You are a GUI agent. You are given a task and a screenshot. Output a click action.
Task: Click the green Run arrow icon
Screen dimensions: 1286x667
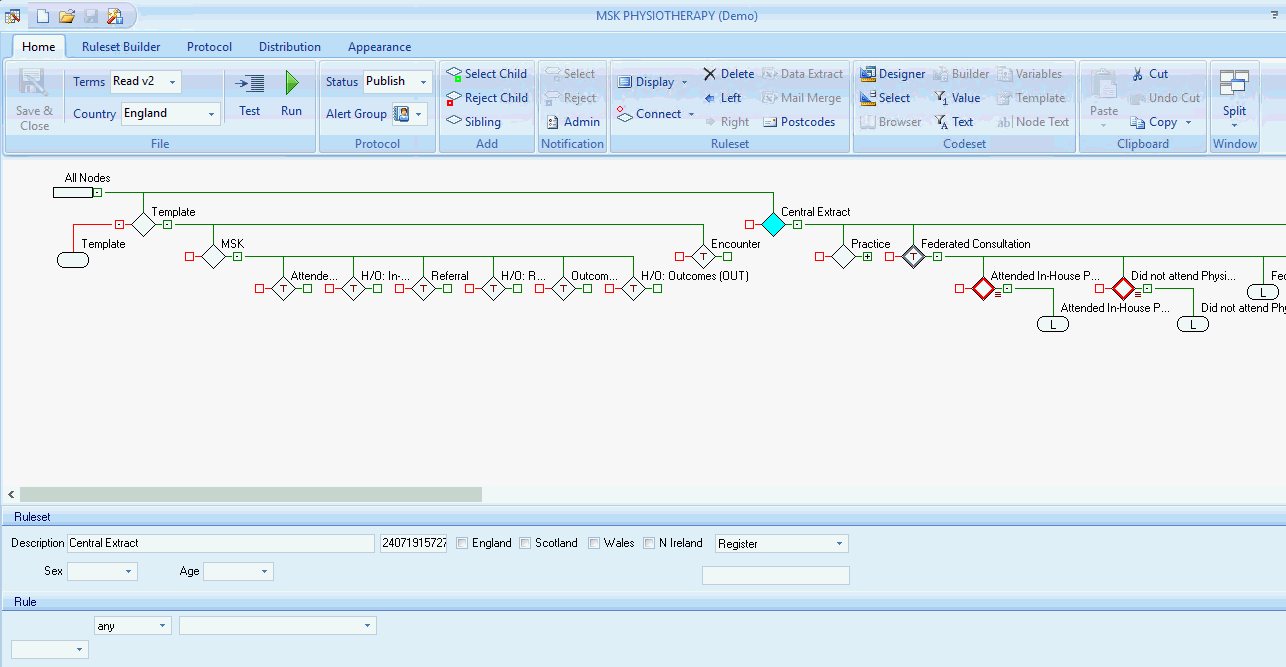(x=291, y=83)
